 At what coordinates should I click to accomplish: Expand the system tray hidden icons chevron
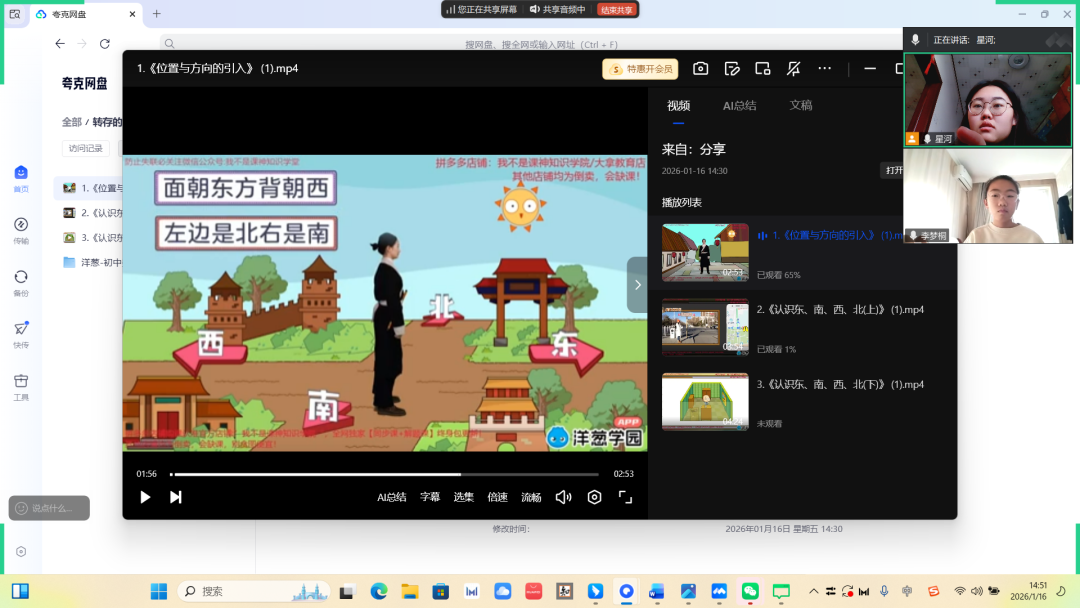(813, 591)
